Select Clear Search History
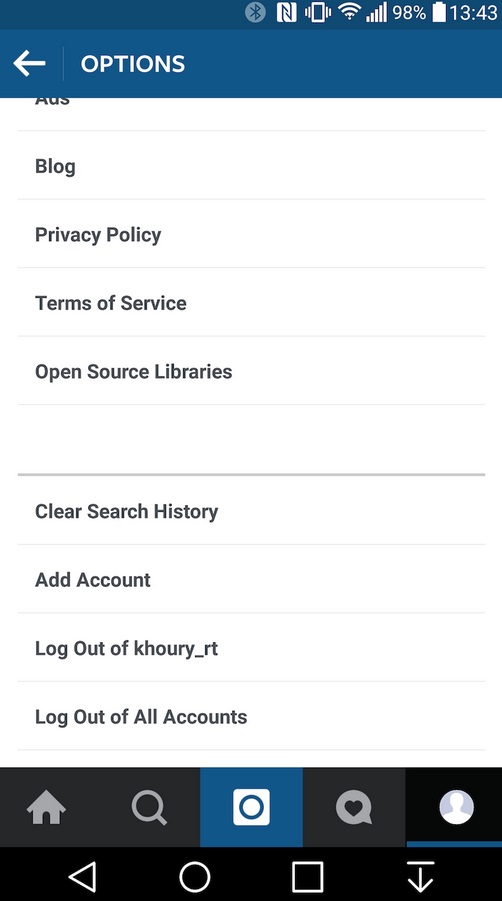The image size is (502, 901). (251, 511)
